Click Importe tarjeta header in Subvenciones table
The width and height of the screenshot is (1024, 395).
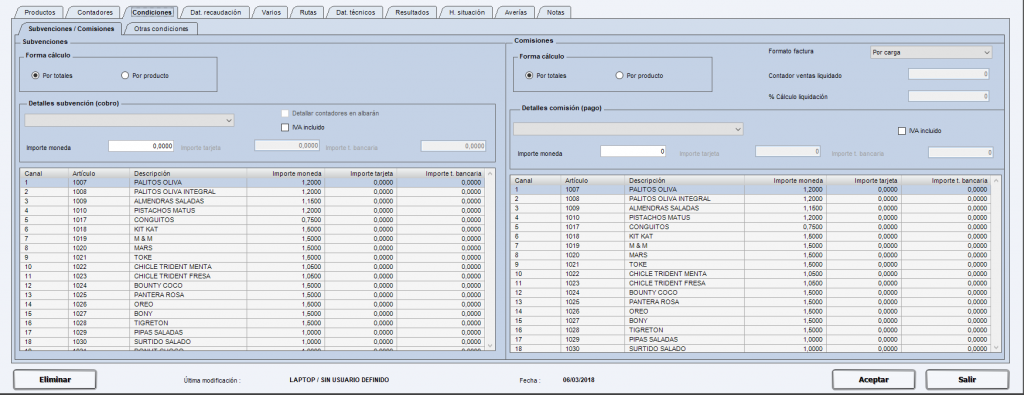pyautogui.click(x=360, y=174)
